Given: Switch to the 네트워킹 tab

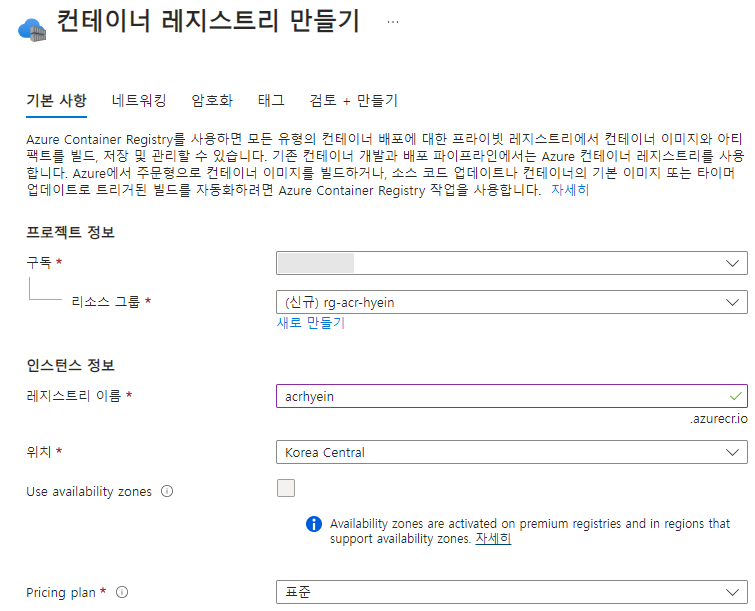Looking at the screenshot, I should 139,101.
